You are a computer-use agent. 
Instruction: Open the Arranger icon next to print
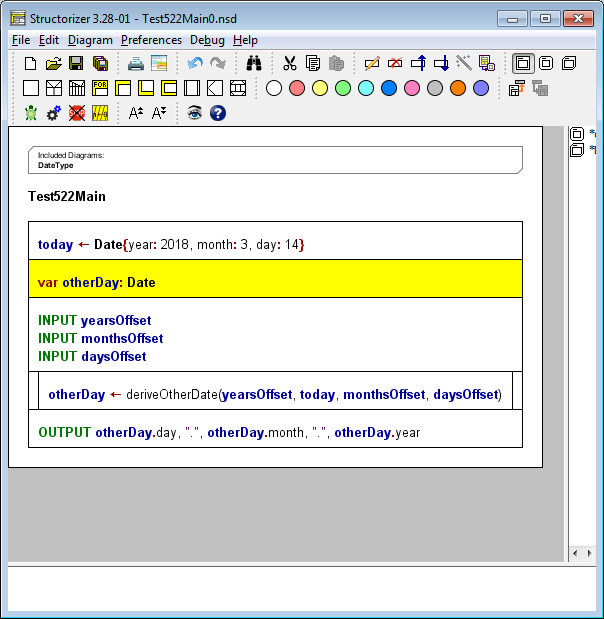(x=159, y=64)
